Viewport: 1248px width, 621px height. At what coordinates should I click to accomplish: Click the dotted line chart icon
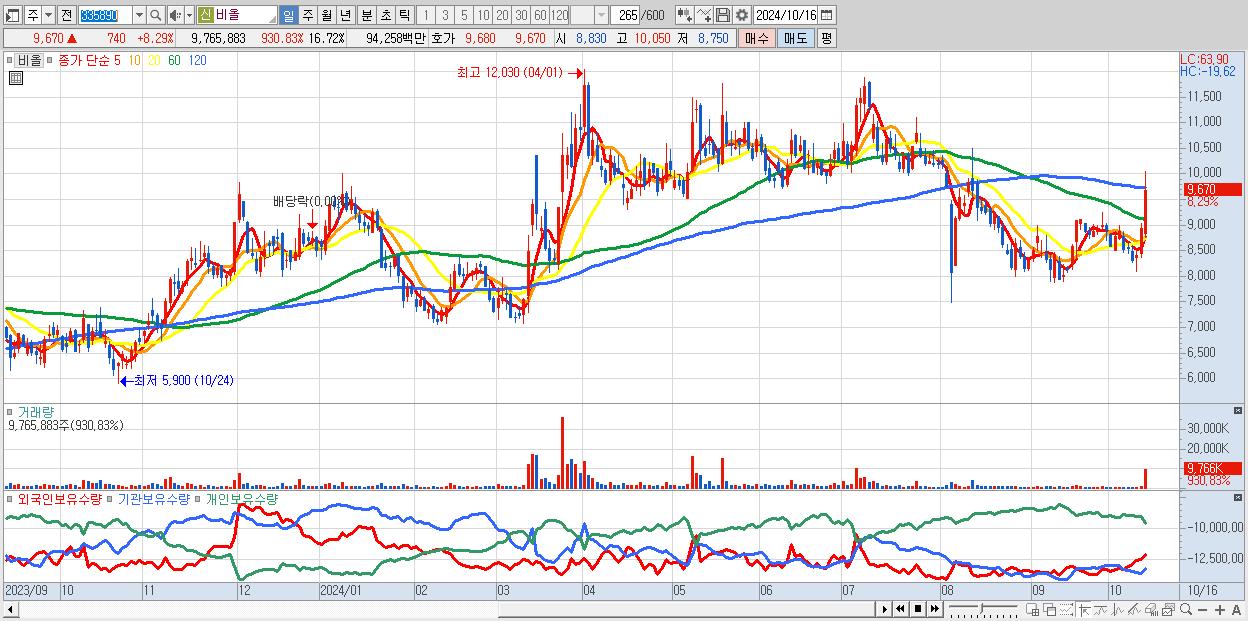click(x=1066, y=610)
